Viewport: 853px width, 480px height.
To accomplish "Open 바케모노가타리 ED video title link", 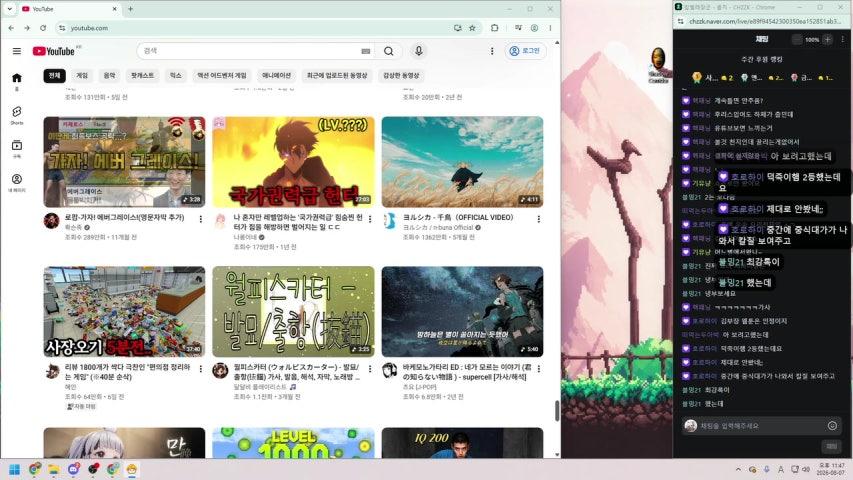I will coord(466,372).
